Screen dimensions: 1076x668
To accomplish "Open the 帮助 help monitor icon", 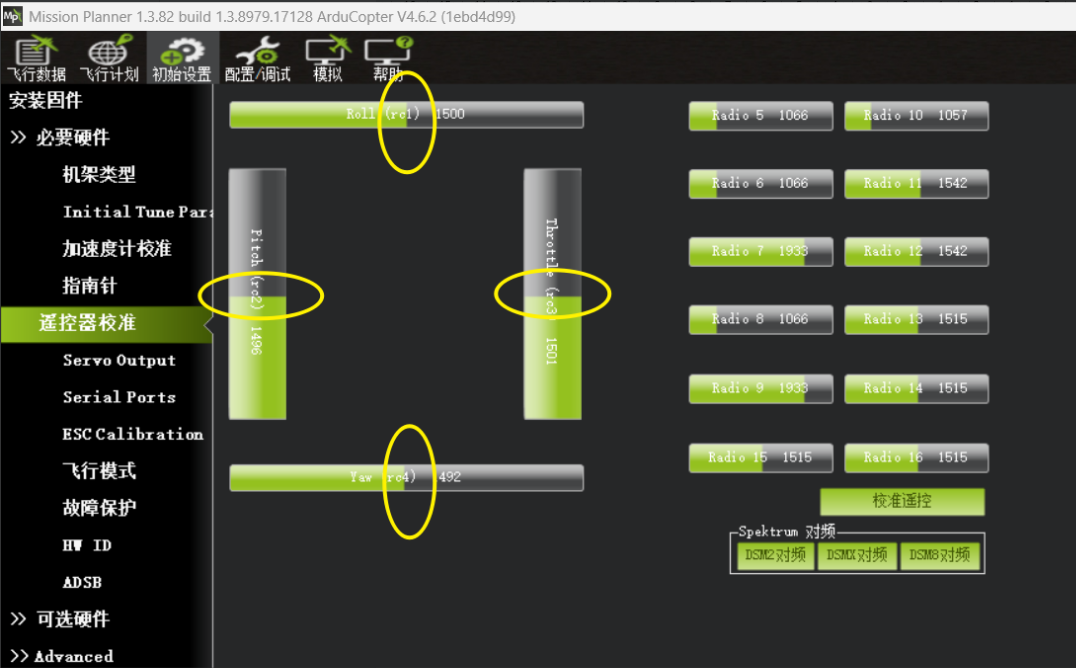I will click(x=388, y=58).
